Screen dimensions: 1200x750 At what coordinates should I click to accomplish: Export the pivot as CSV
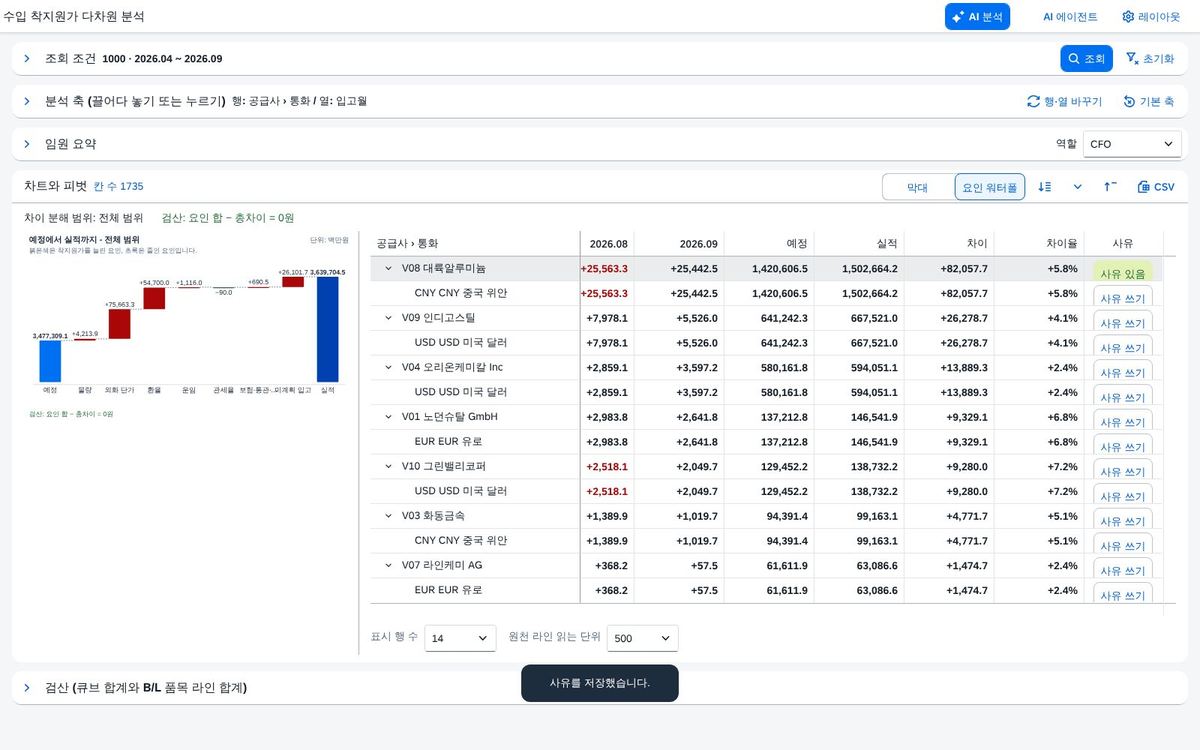(1155, 187)
